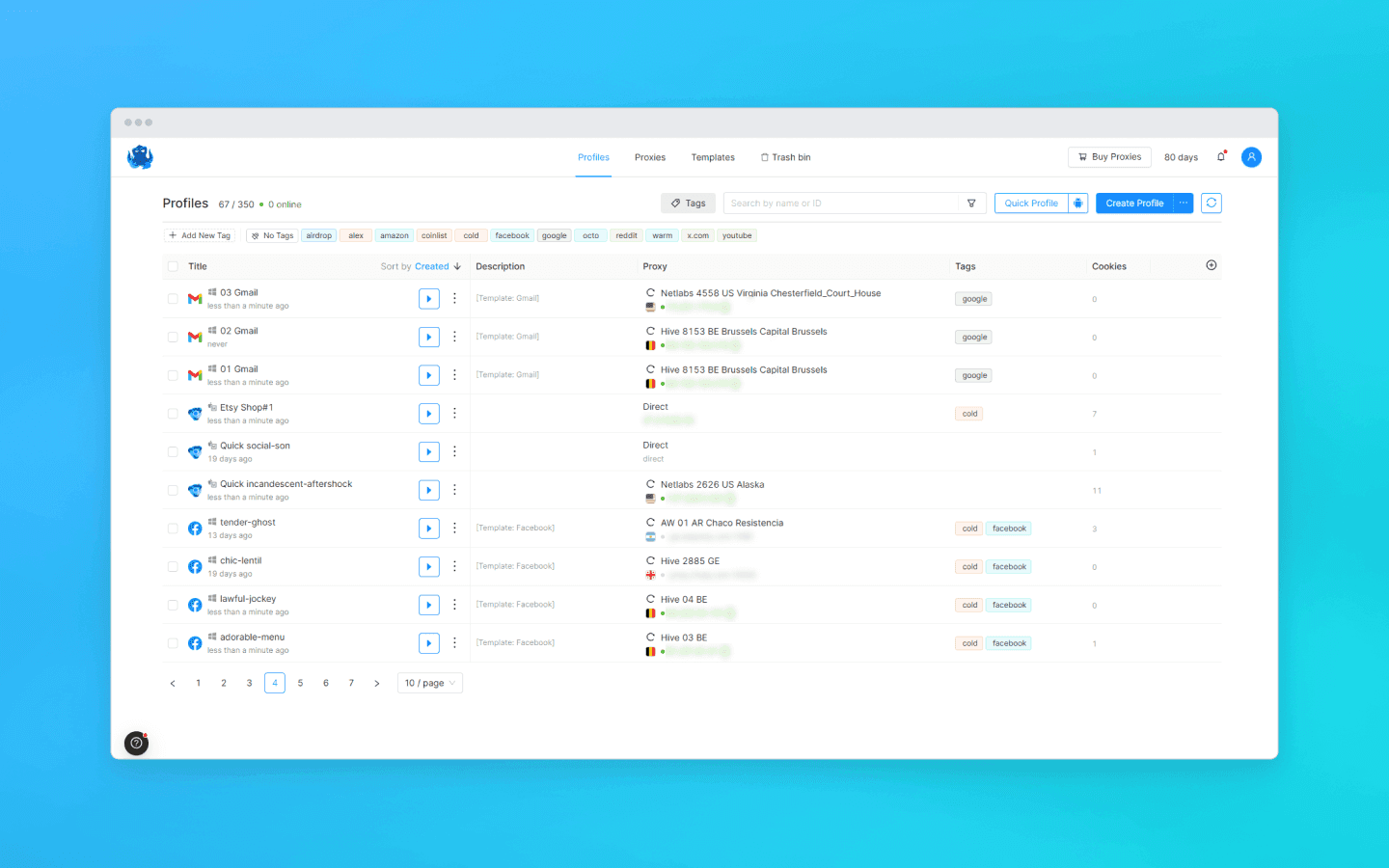Filter by the reddit tag chip

coord(627,235)
